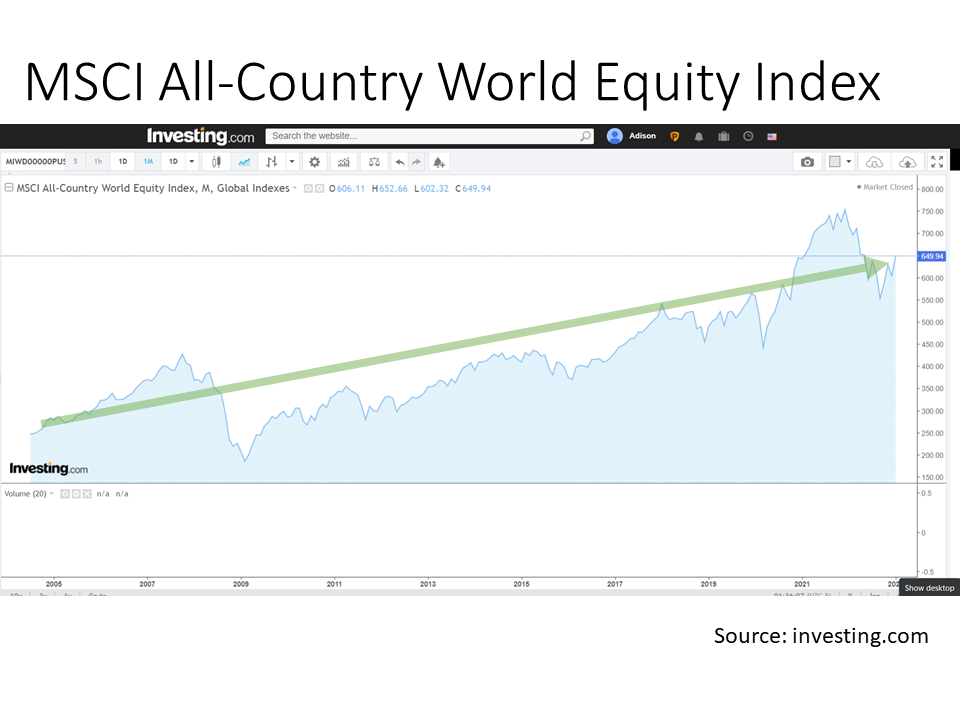Open the portfolio briefcase in top bar
Screen dimensions: 960x720
(723, 136)
